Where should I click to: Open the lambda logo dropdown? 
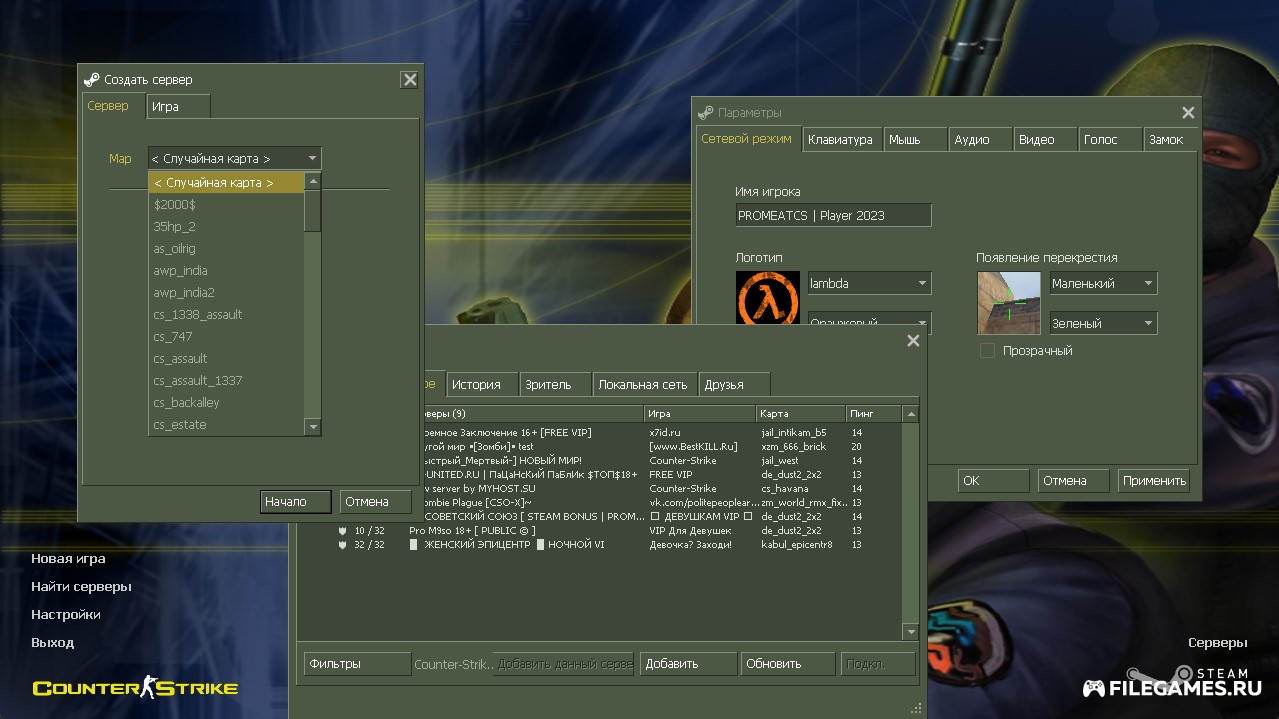pos(869,283)
